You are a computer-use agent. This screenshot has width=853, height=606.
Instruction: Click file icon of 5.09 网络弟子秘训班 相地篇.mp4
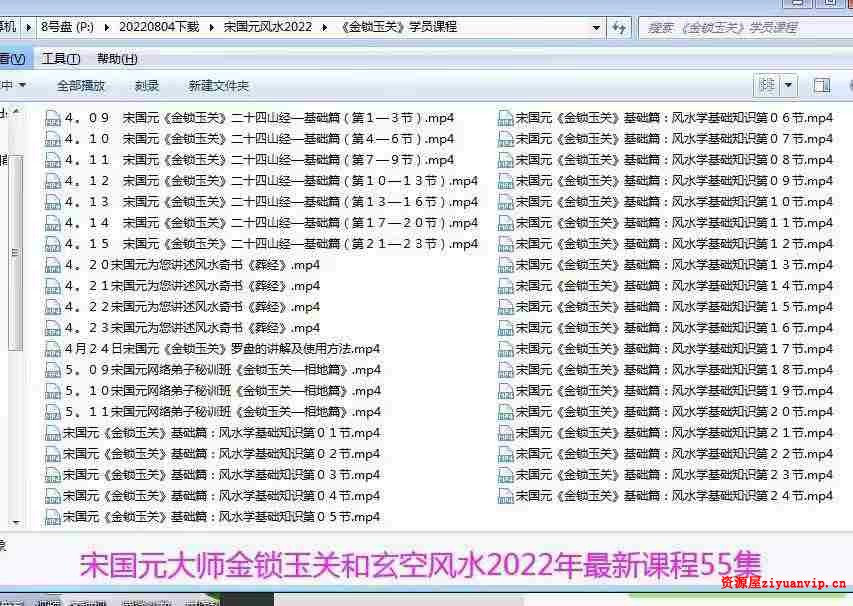(x=53, y=370)
